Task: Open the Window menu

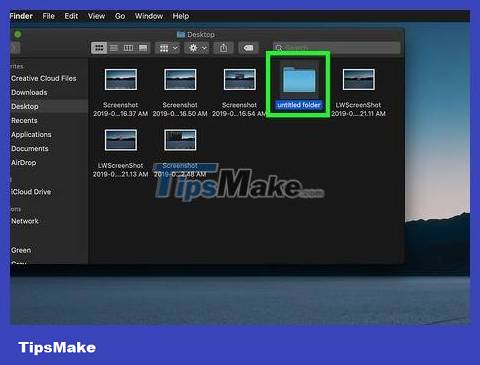Action: (149, 16)
